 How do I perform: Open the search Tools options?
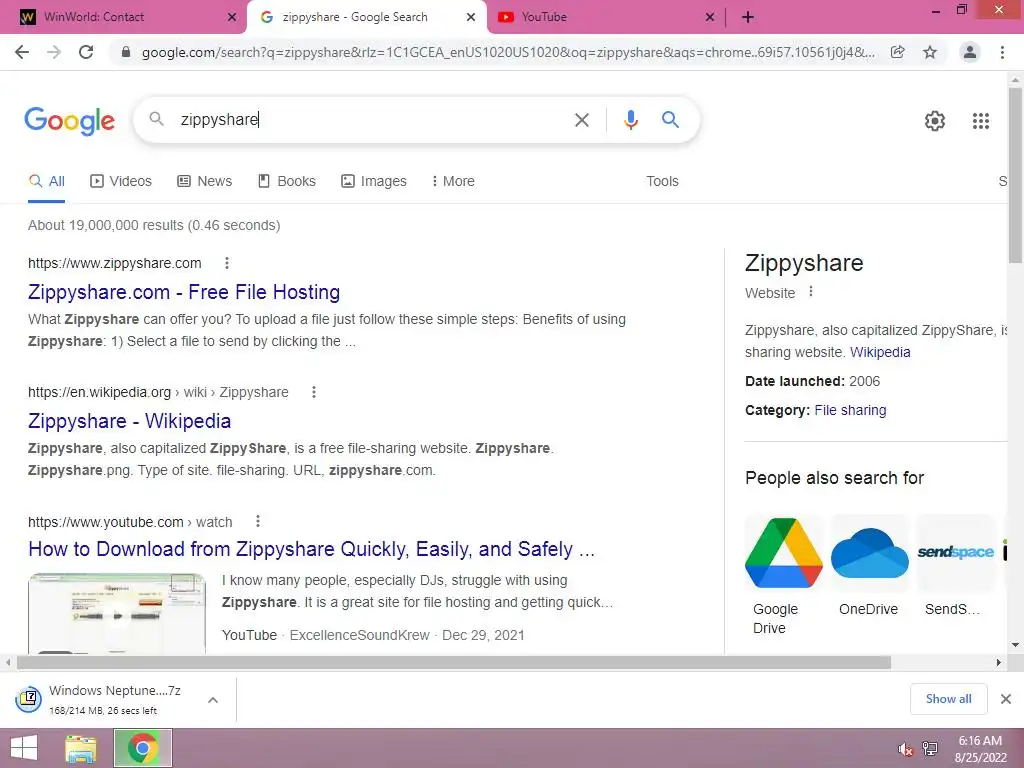coord(662,181)
